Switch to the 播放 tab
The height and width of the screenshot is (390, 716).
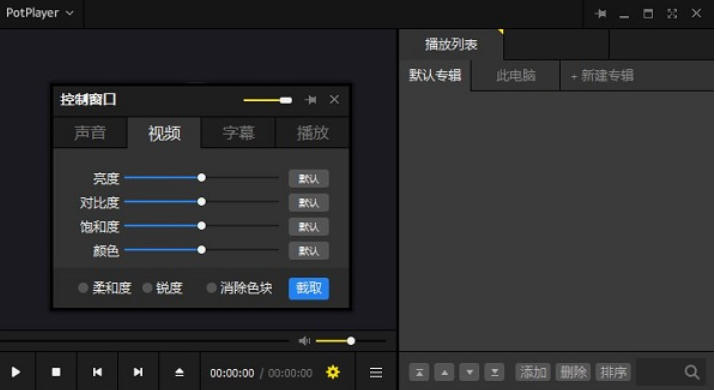312,132
